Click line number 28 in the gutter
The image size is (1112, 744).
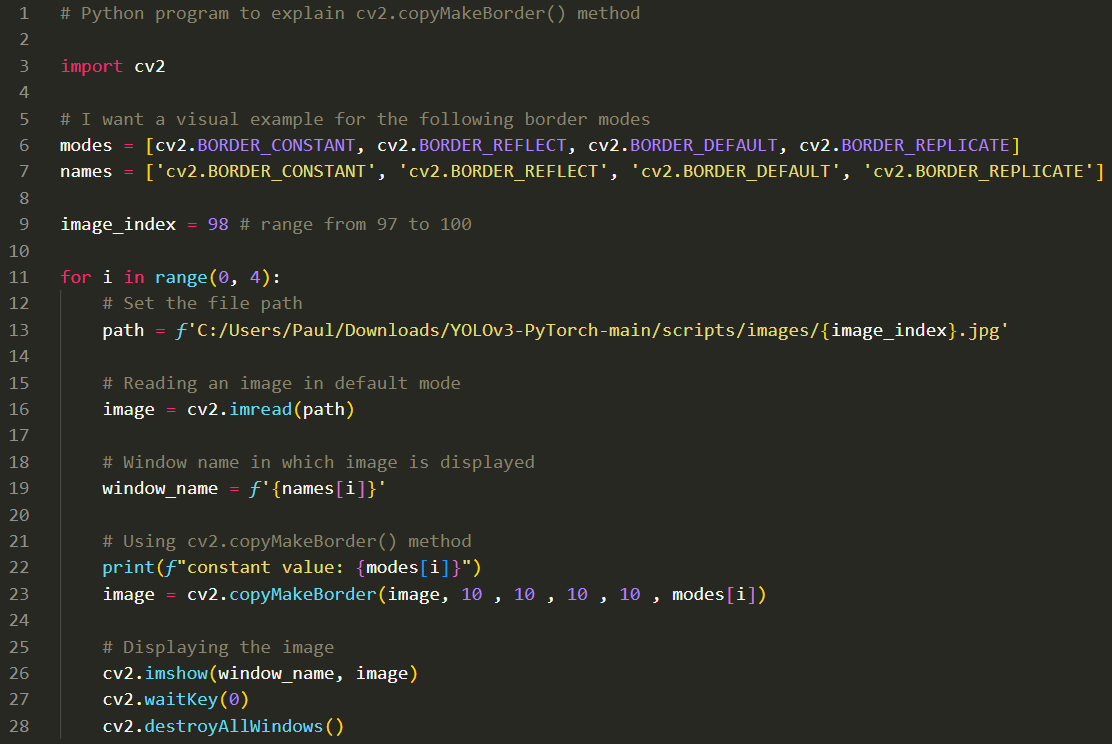coord(19,726)
